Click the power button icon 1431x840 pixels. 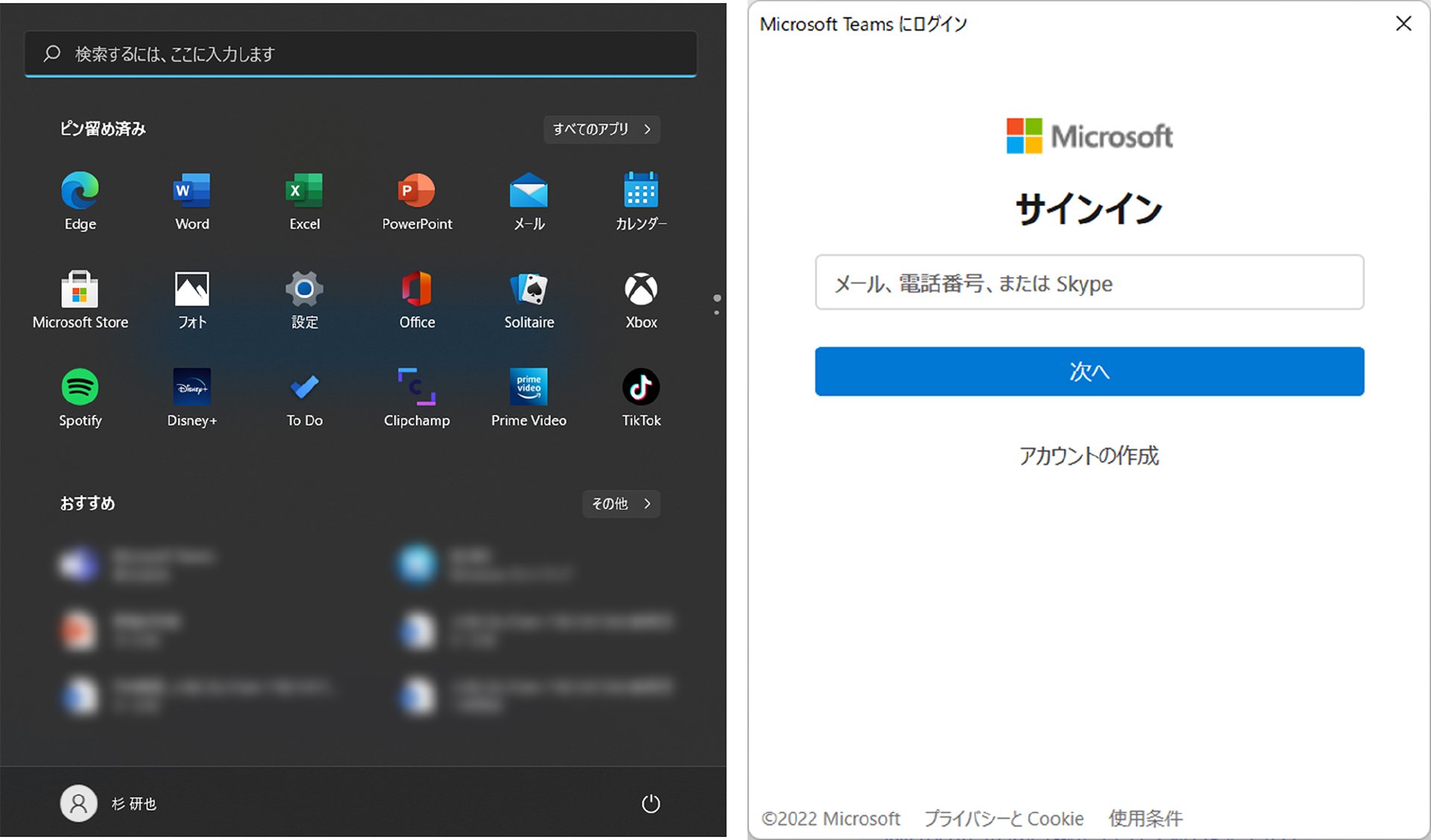click(651, 803)
